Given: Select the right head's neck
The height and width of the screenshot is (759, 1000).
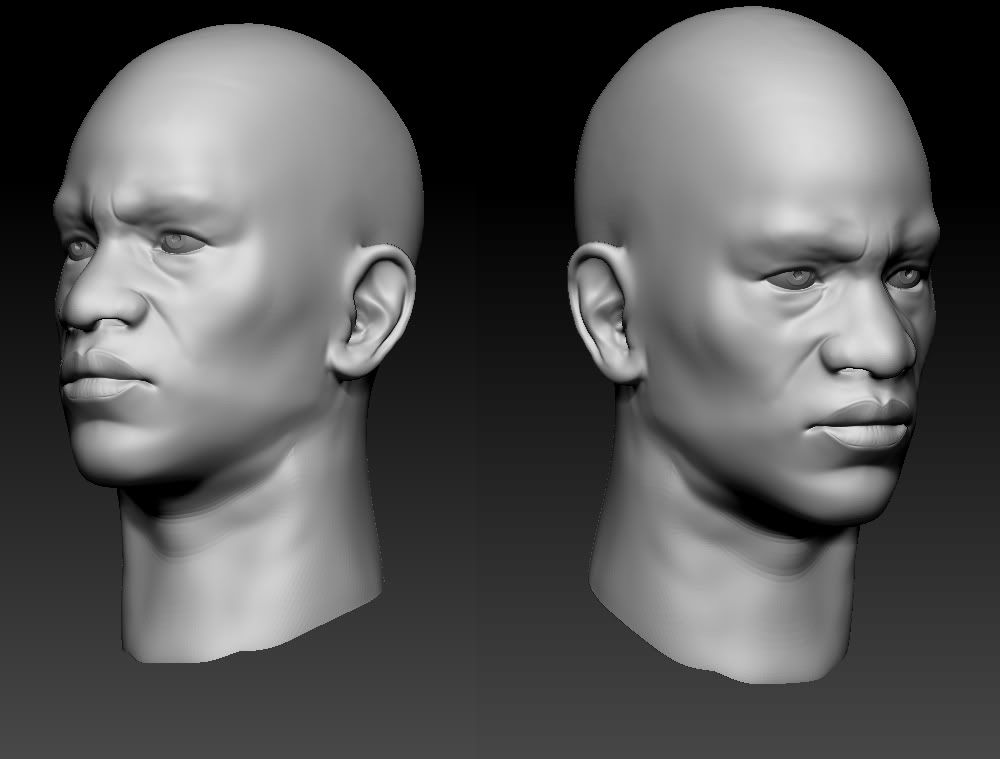Looking at the screenshot, I should click(x=700, y=570).
